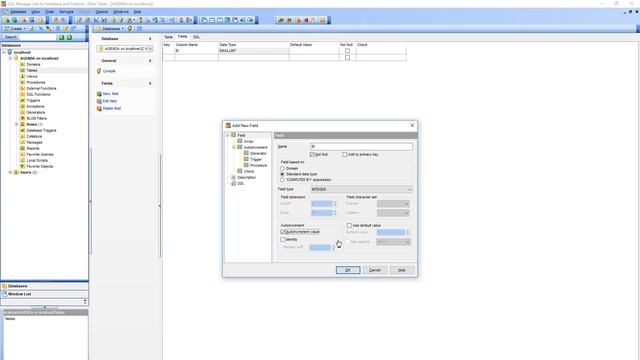Click the Packages node icon in tree
Image resolution: width=640 pixels, height=360 pixels.
[23, 142]
